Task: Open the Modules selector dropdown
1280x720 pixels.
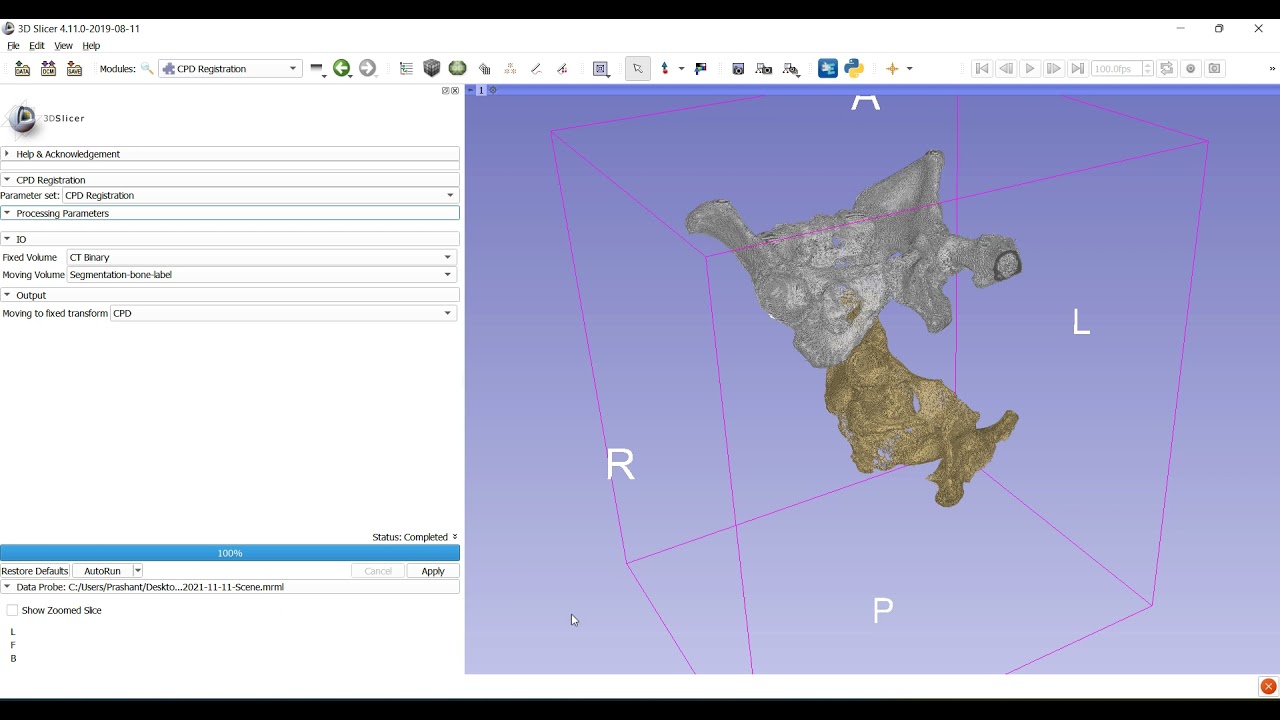Action: click(x=230, y=69)
